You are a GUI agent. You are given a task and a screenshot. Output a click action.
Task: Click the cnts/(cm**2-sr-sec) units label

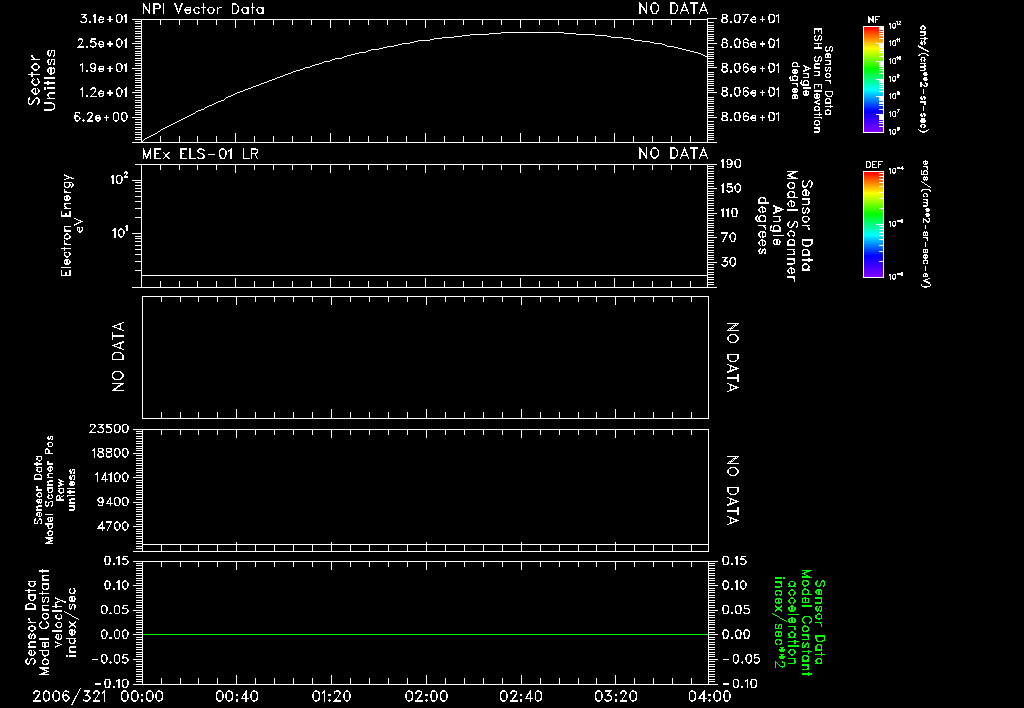click(x=923, y=79)
